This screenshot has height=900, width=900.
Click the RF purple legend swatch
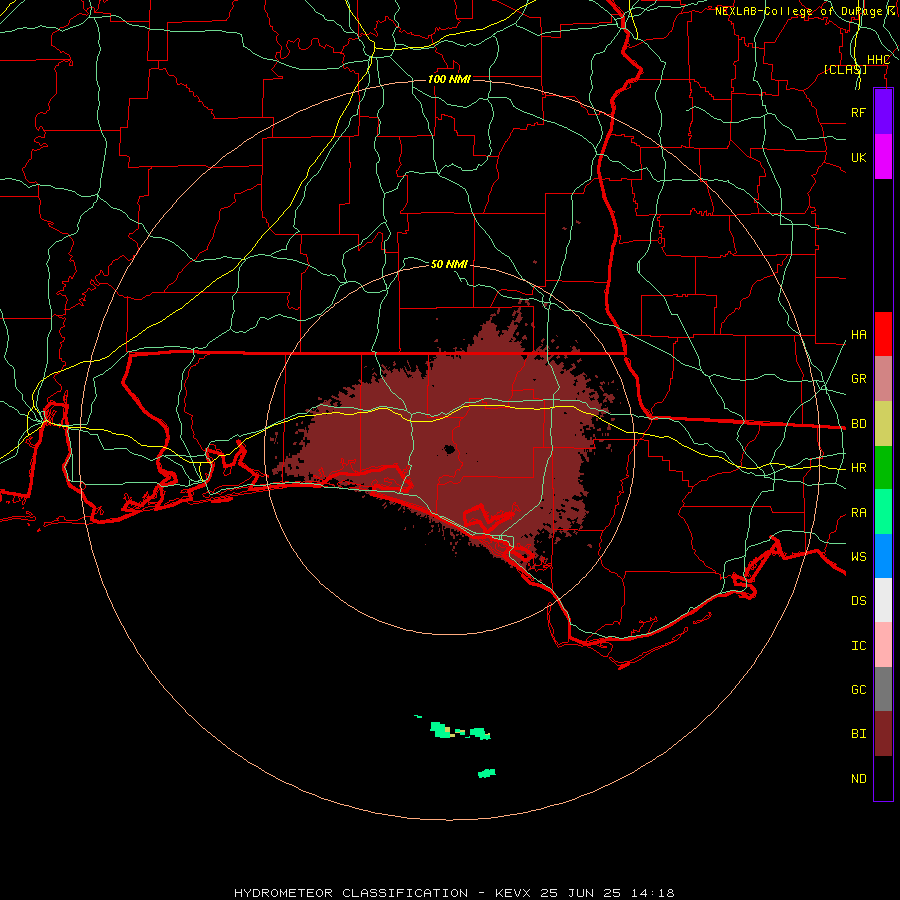883,112
